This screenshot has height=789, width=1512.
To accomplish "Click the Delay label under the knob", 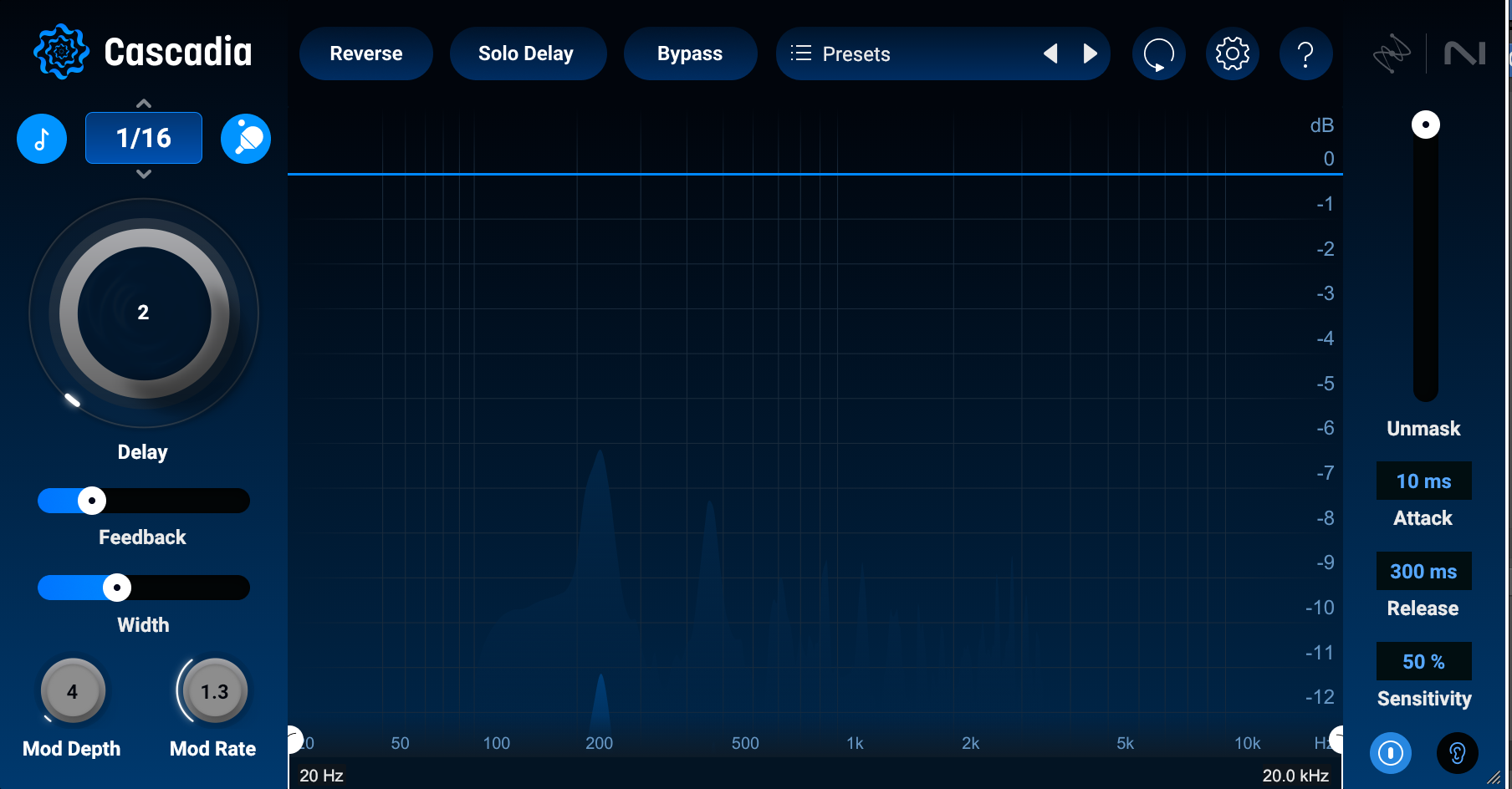I will coord(143,452).
